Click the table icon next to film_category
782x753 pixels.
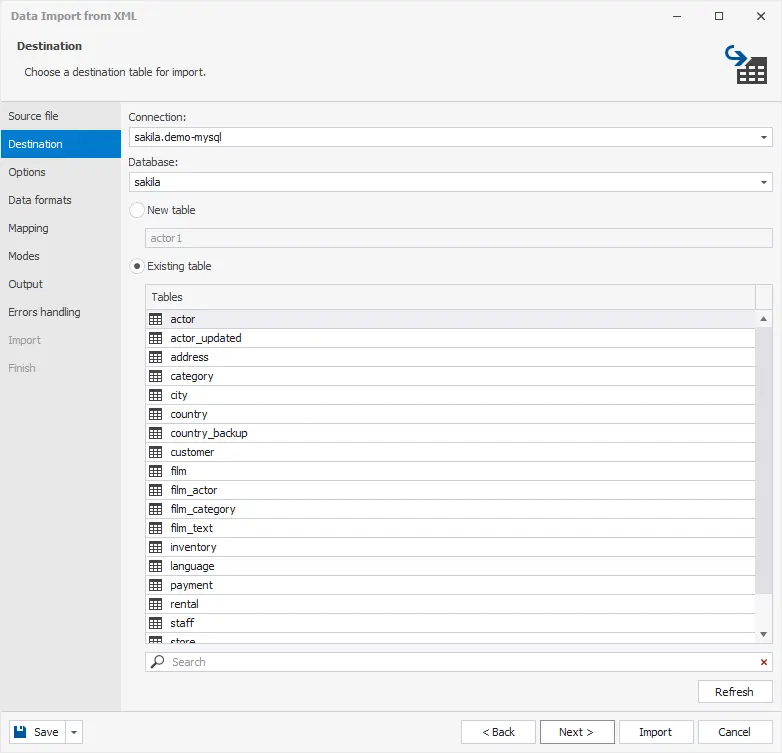[155, 509]
